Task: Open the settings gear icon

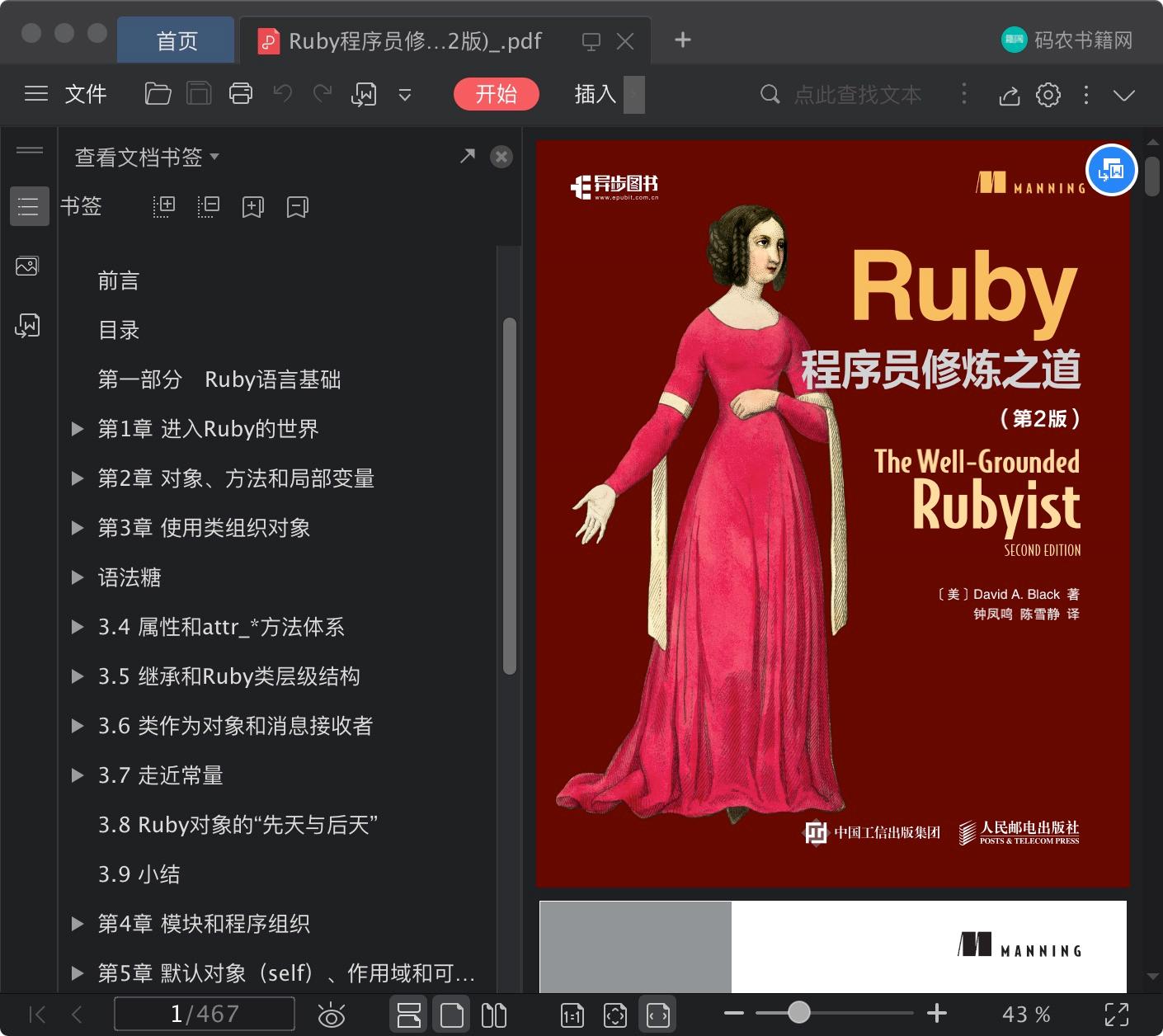Action: pos(1048,95)
